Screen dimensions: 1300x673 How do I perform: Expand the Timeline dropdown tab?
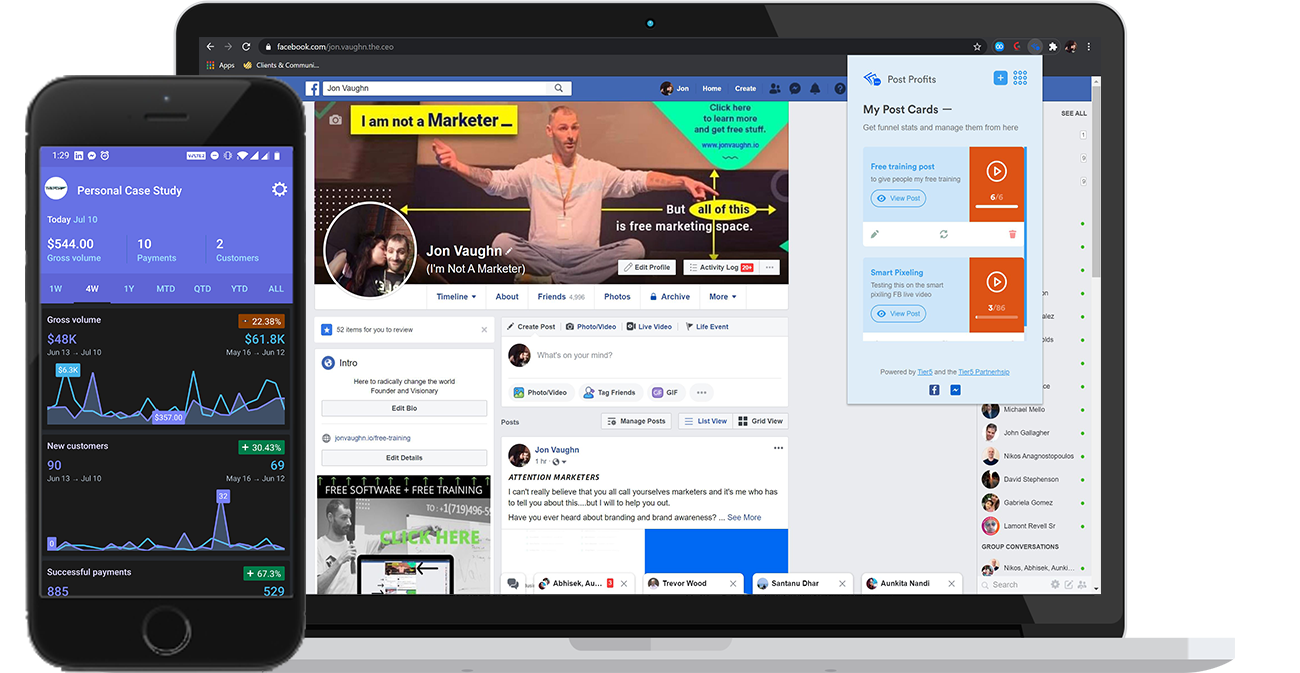click(x=456, y=297)
